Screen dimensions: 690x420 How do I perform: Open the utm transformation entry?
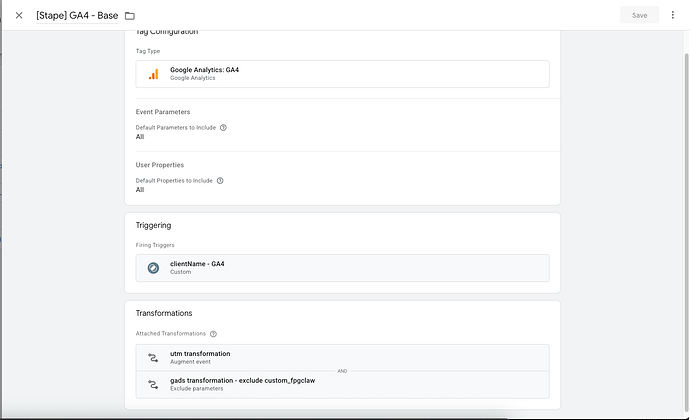click(342, 357)
